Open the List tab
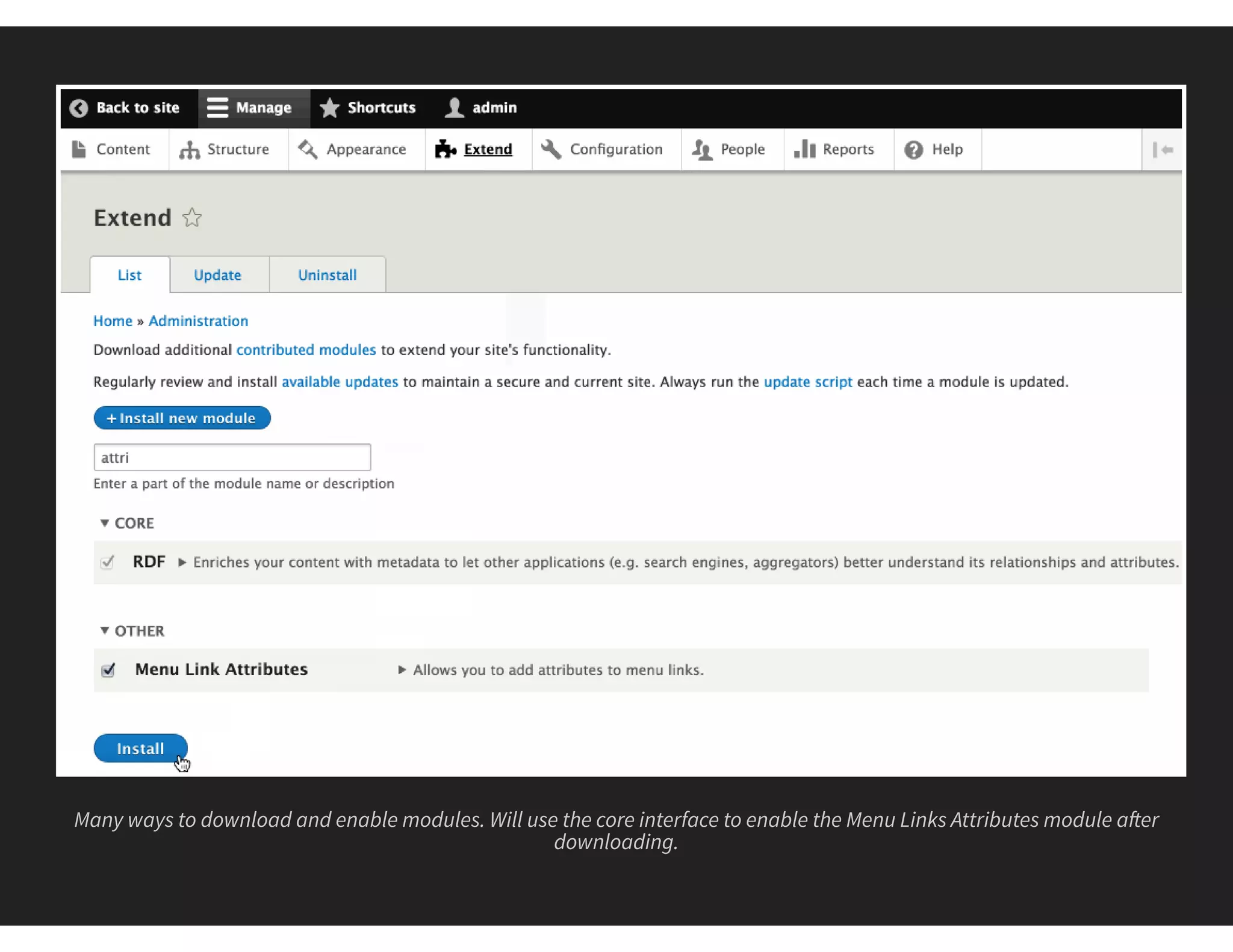The width and height of the screenshot is (1233, 952). click(x=129, y=275)
